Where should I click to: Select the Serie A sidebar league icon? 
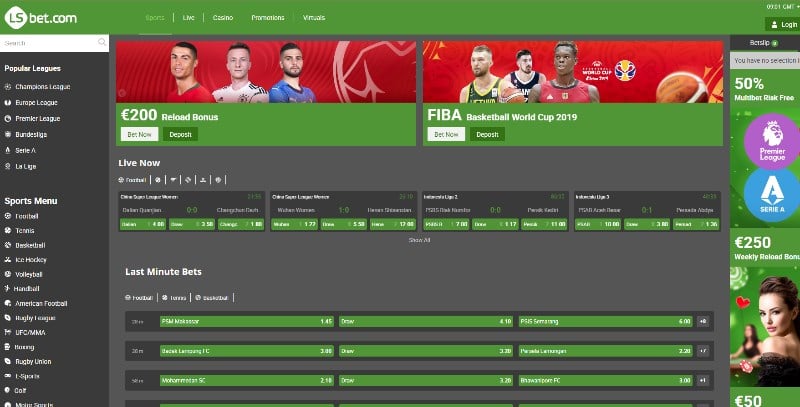(8, 150)
